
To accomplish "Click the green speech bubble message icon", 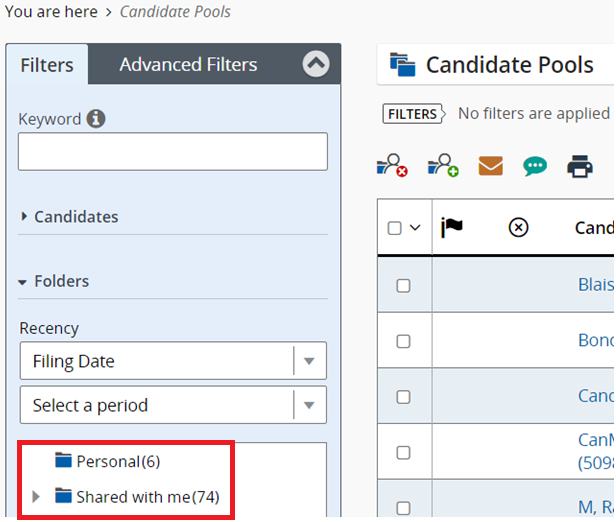I will 535,166.
